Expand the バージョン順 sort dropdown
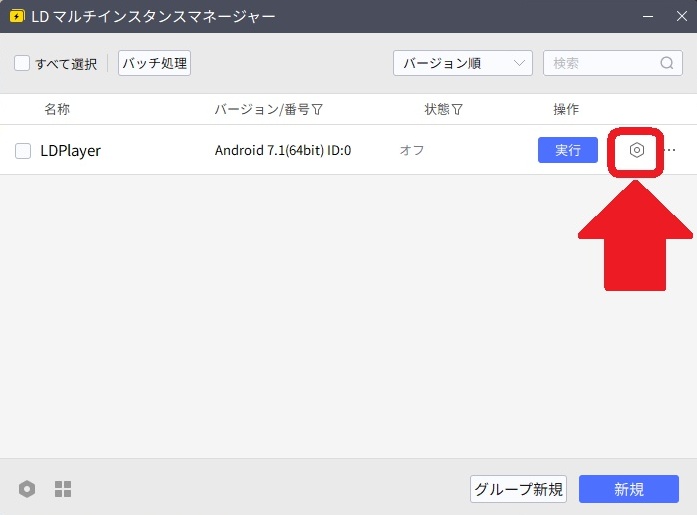 pyautogui.click(x=462, y=63)
